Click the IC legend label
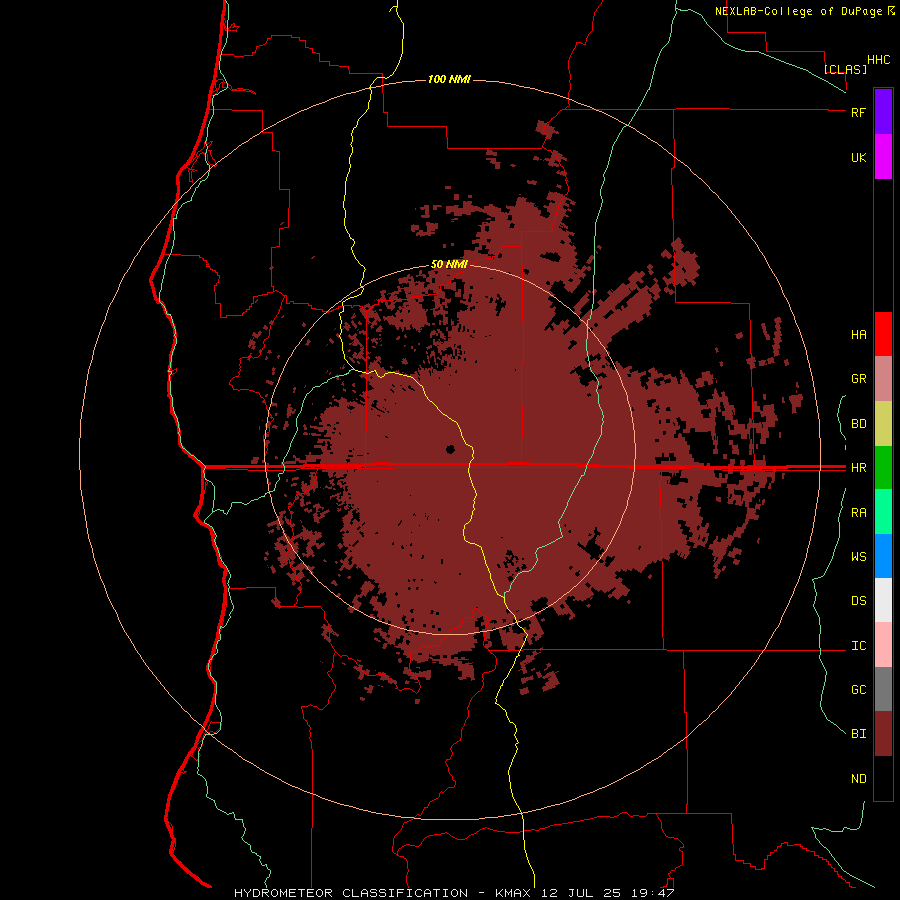This screenshot has height=900, width=900. (x=858, y=646)
